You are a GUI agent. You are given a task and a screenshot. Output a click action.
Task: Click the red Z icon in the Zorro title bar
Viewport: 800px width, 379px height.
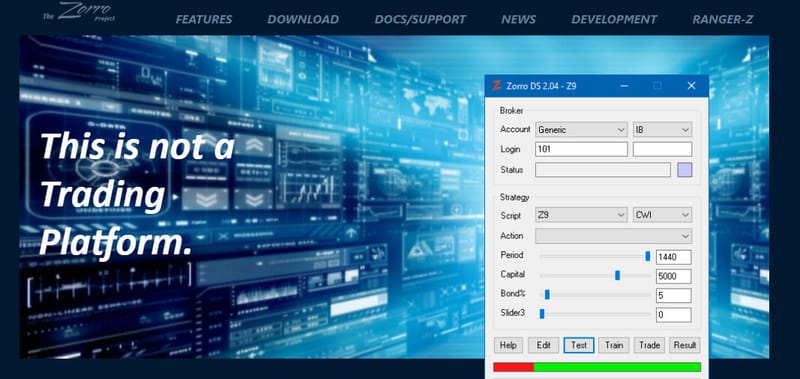pos(496,86)
